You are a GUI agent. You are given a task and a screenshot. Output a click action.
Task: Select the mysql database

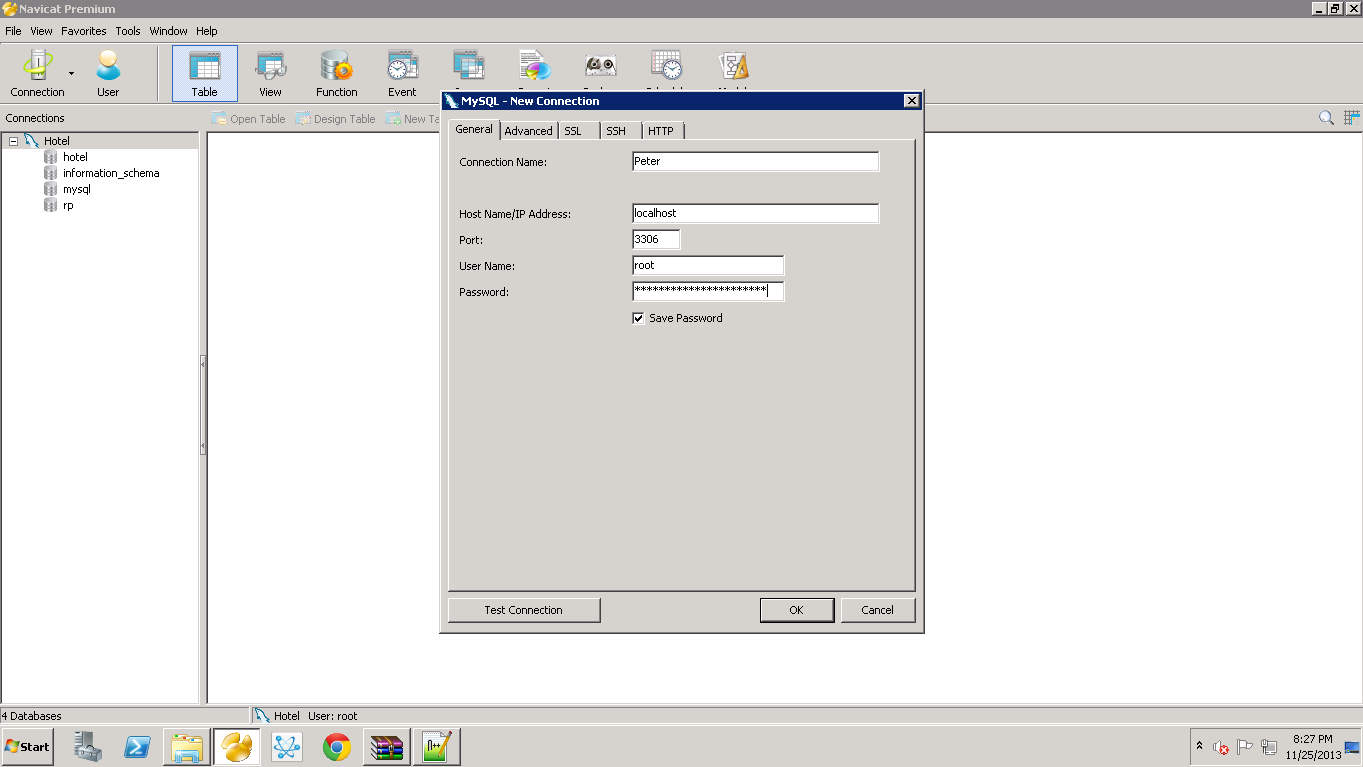click(76, 189)
